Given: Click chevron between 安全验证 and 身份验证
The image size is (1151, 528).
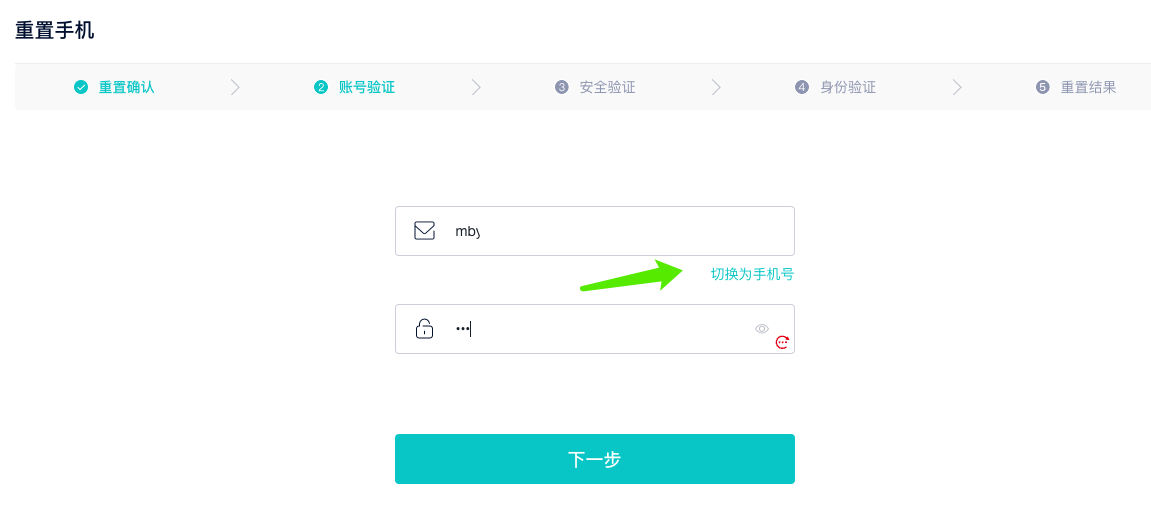Looking at the screenshot, I should pyautogui.click(x=716, y=87).
